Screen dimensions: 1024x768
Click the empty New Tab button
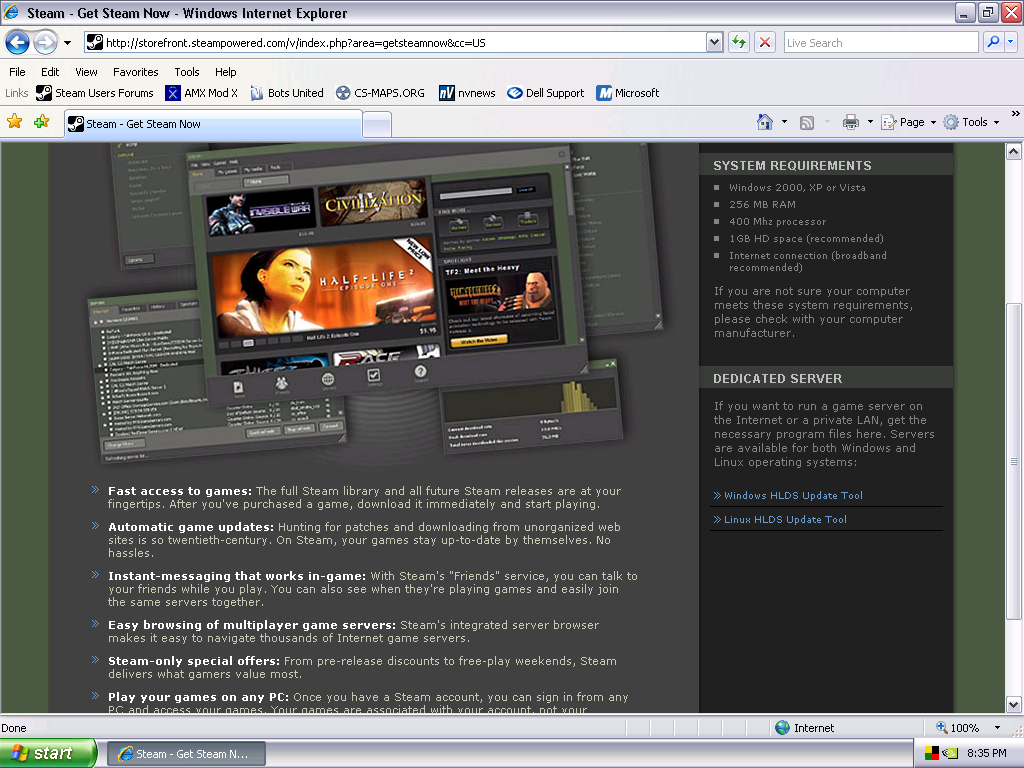pyautogui.click(x=377, y=125)
